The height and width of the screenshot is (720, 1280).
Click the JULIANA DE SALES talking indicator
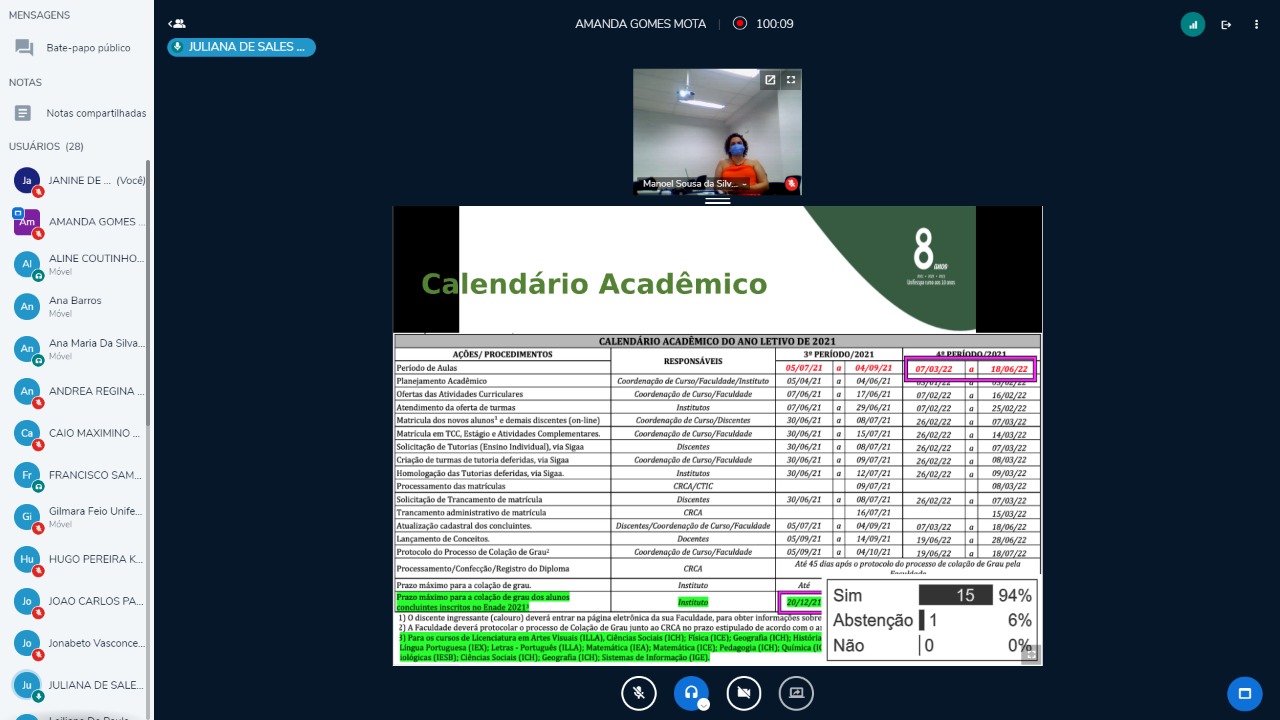point(241,47)
